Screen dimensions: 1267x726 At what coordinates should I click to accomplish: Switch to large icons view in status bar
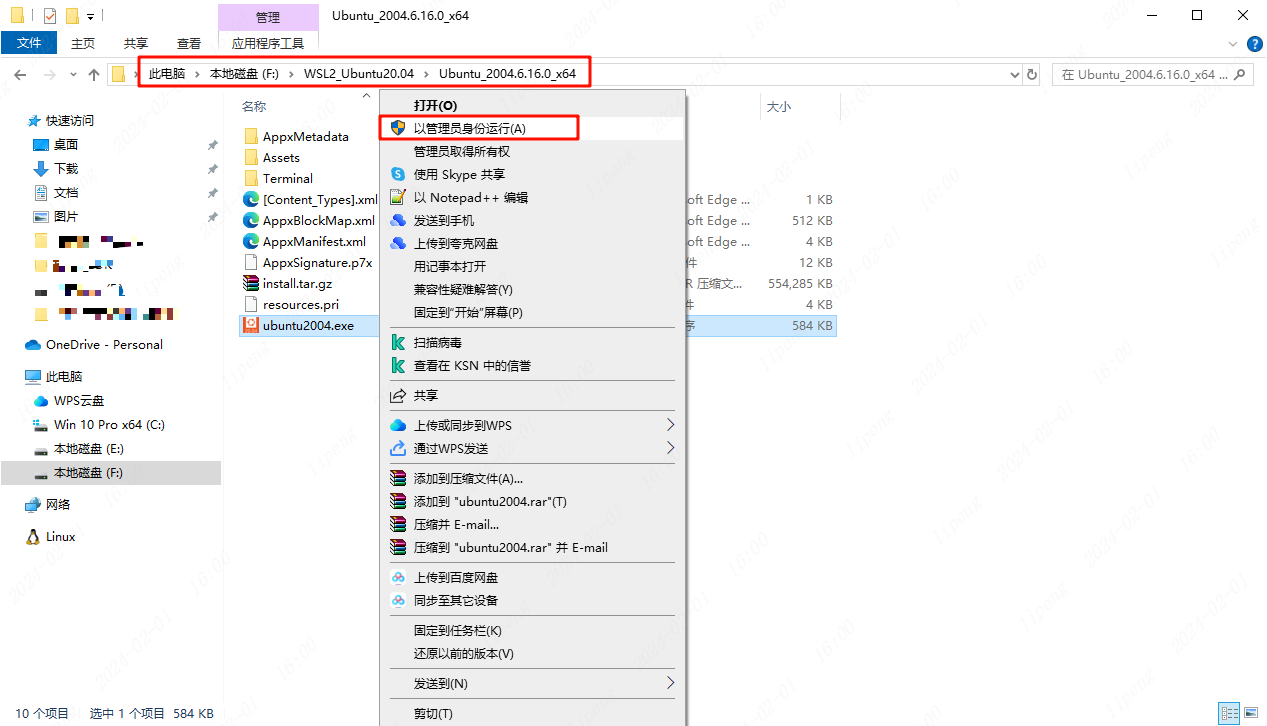coord(1250,713)
